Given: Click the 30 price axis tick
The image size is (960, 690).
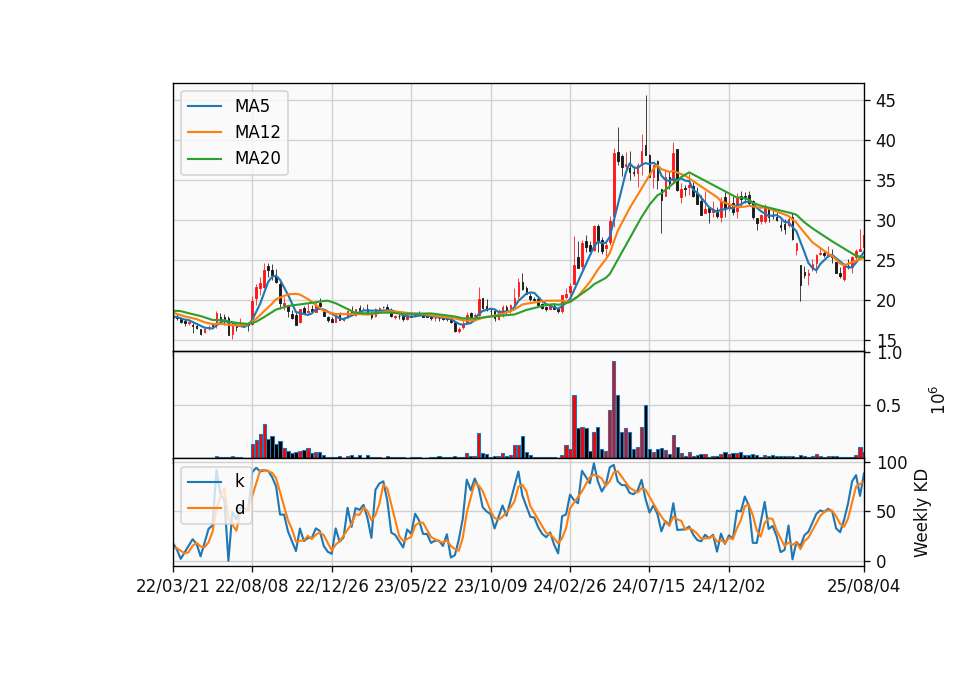Looking at the screenshot, I should pyautogui.click(x=885, y=221).
